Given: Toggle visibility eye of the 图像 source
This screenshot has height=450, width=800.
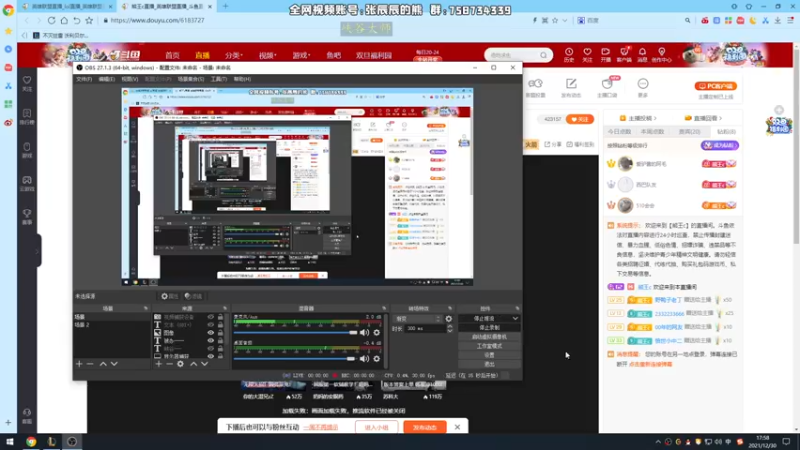Looking at the screenshot, I should click(x=210, y=333).
